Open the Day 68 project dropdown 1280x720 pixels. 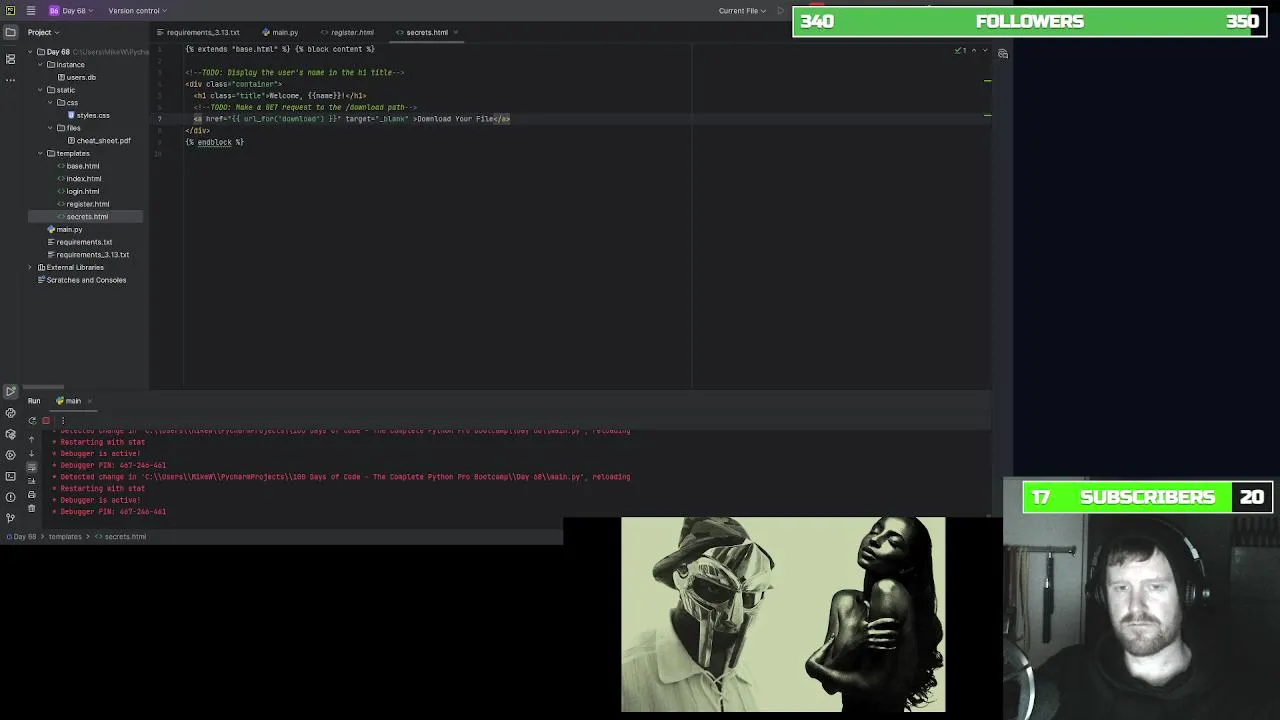[x=71, y=10]
